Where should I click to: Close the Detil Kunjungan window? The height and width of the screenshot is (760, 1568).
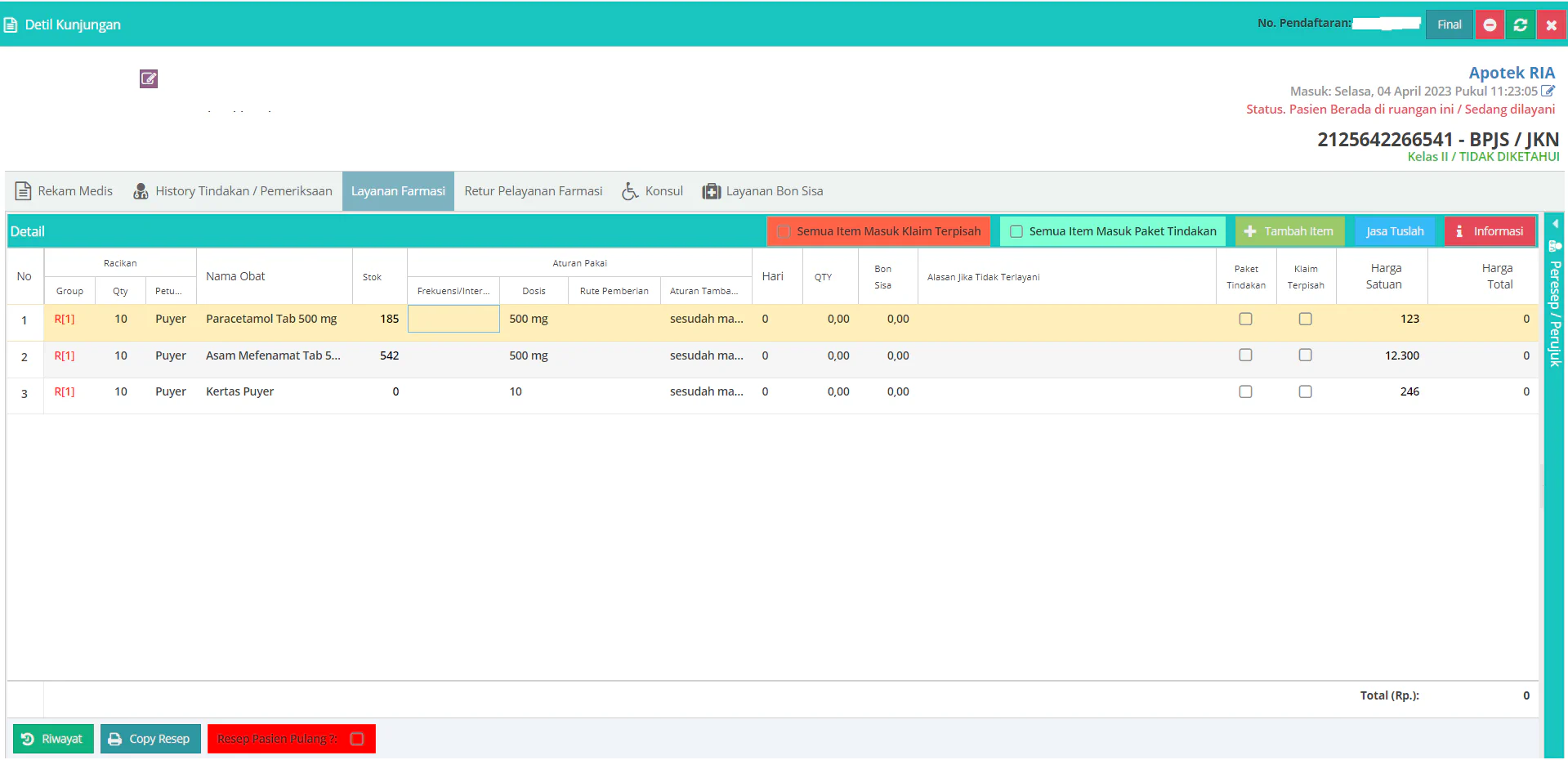[1551, 25]
